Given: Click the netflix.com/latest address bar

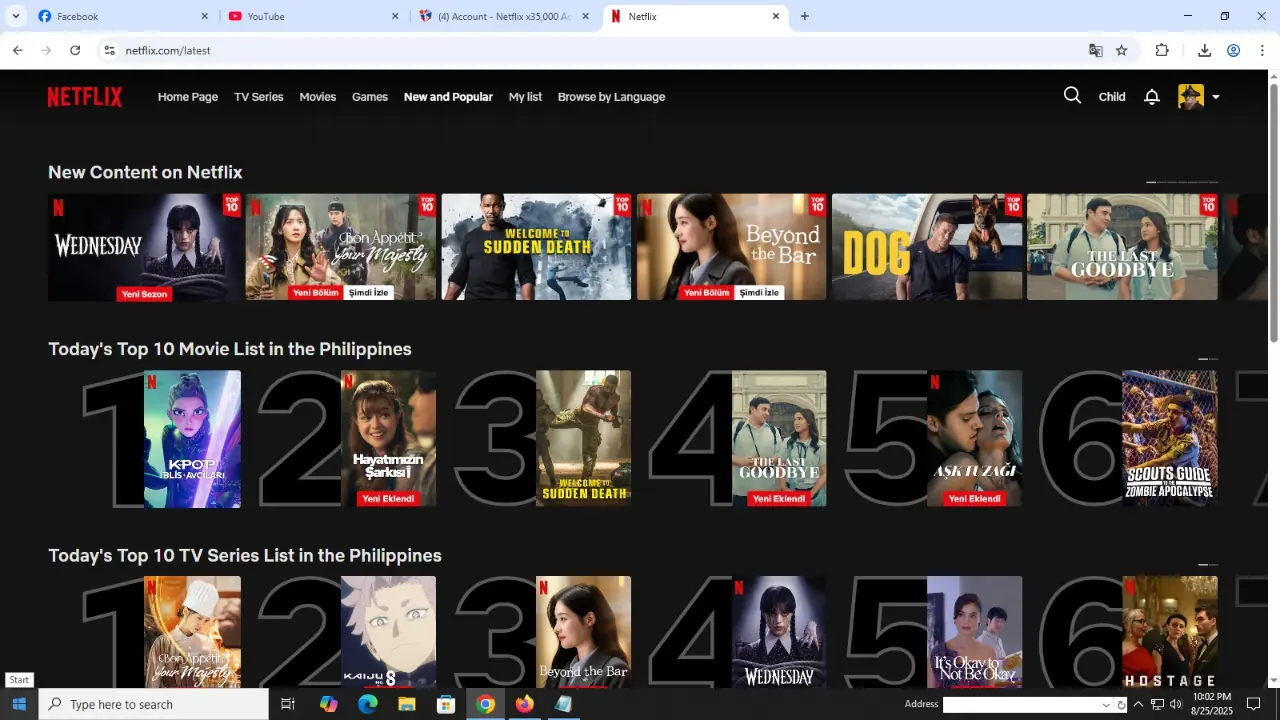Looking at the screenshot, I should pyautogui.click(x=600, y=50).
